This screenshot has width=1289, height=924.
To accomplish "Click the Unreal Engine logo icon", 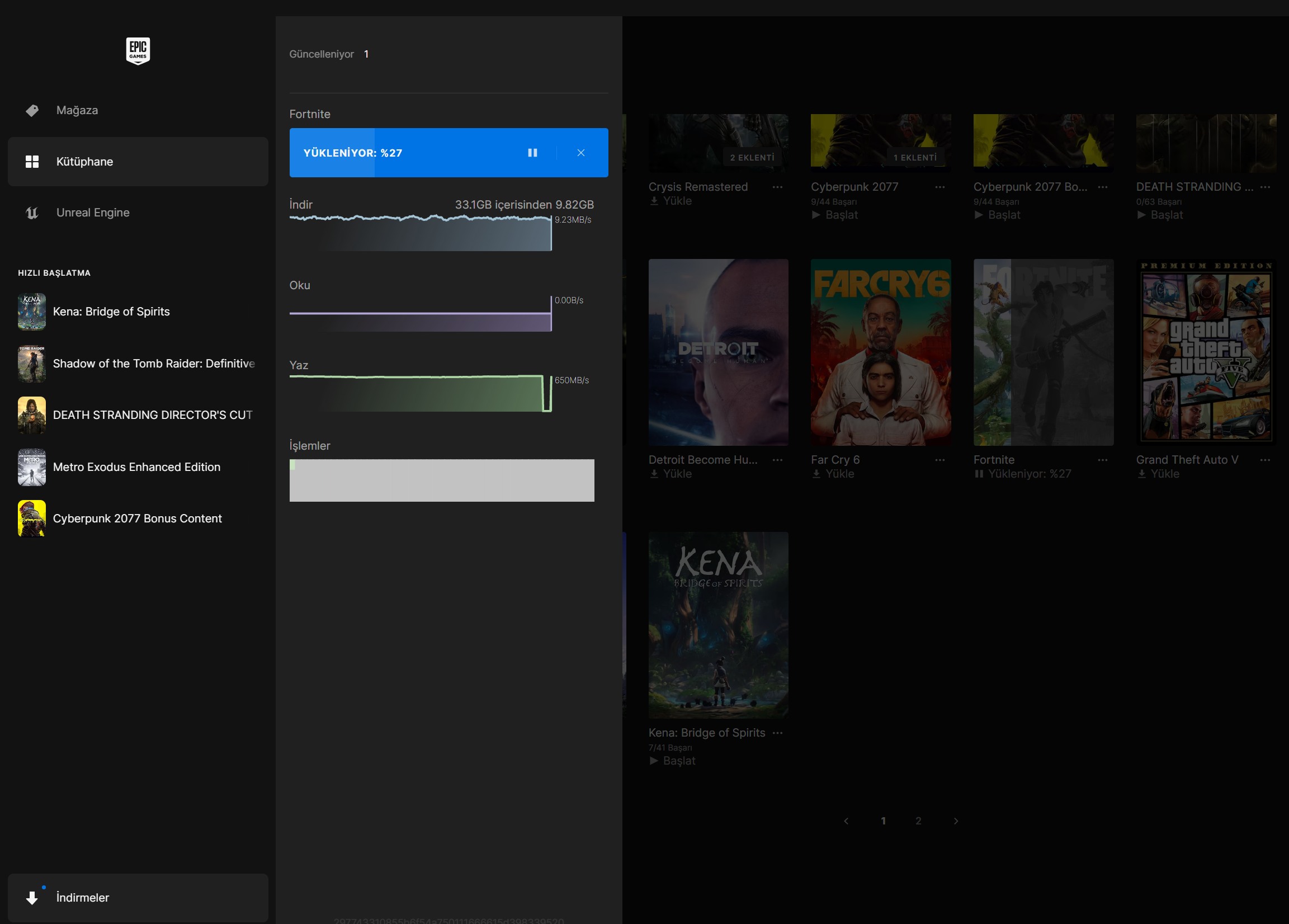I will 32,213.
